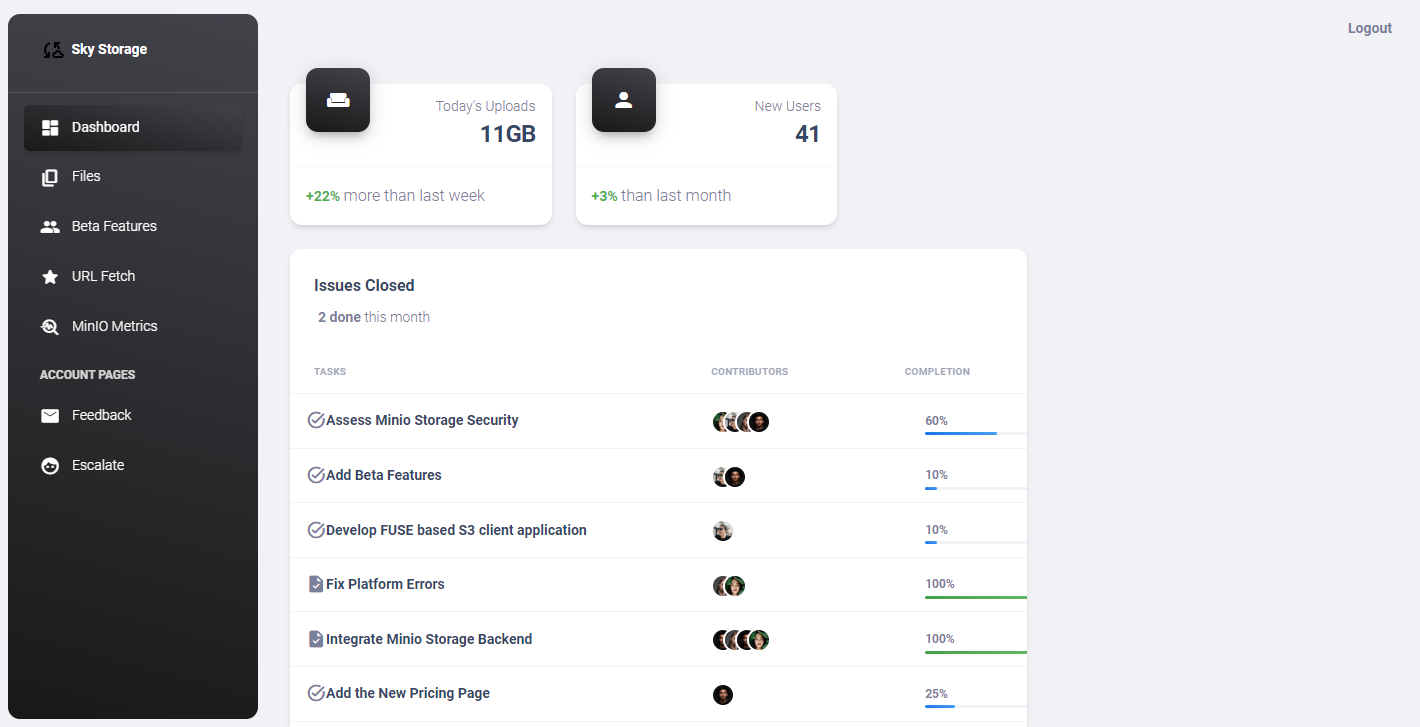
Task: Select the MinIO Metrics search icon
Action: point(50,326)
